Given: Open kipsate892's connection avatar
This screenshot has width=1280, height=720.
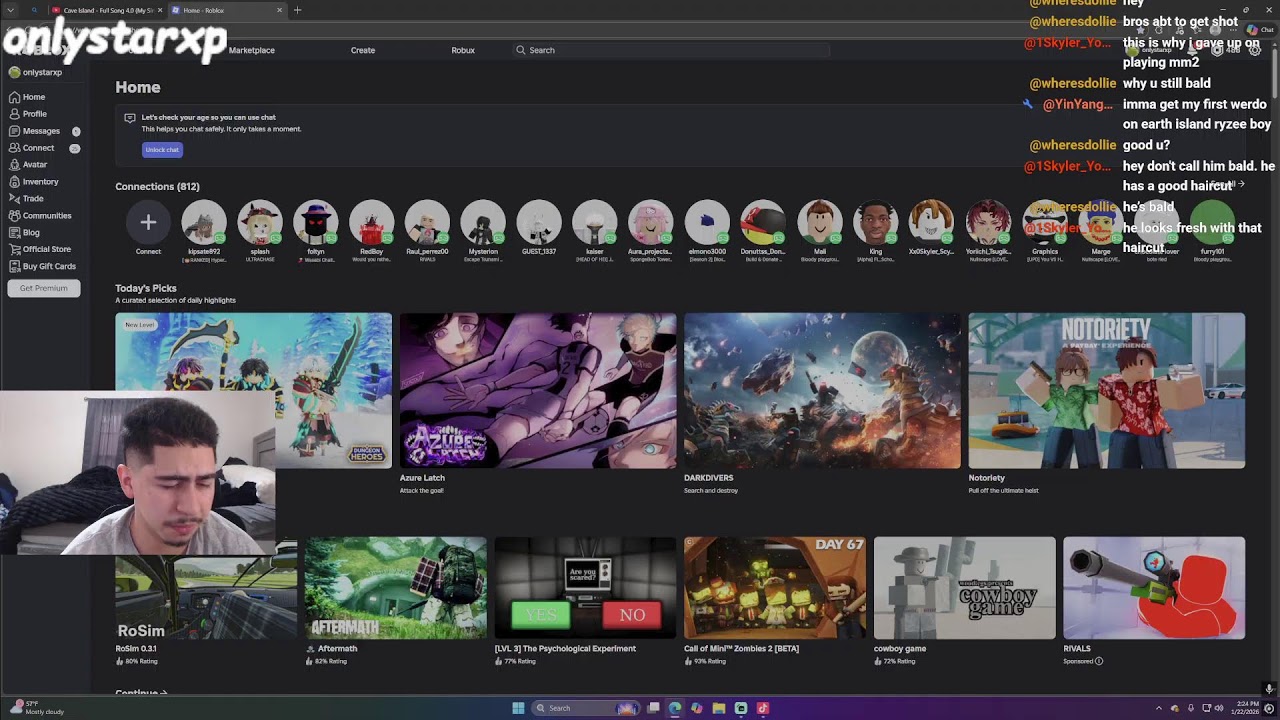Looking at the screenshot, I should pos(204,223).
